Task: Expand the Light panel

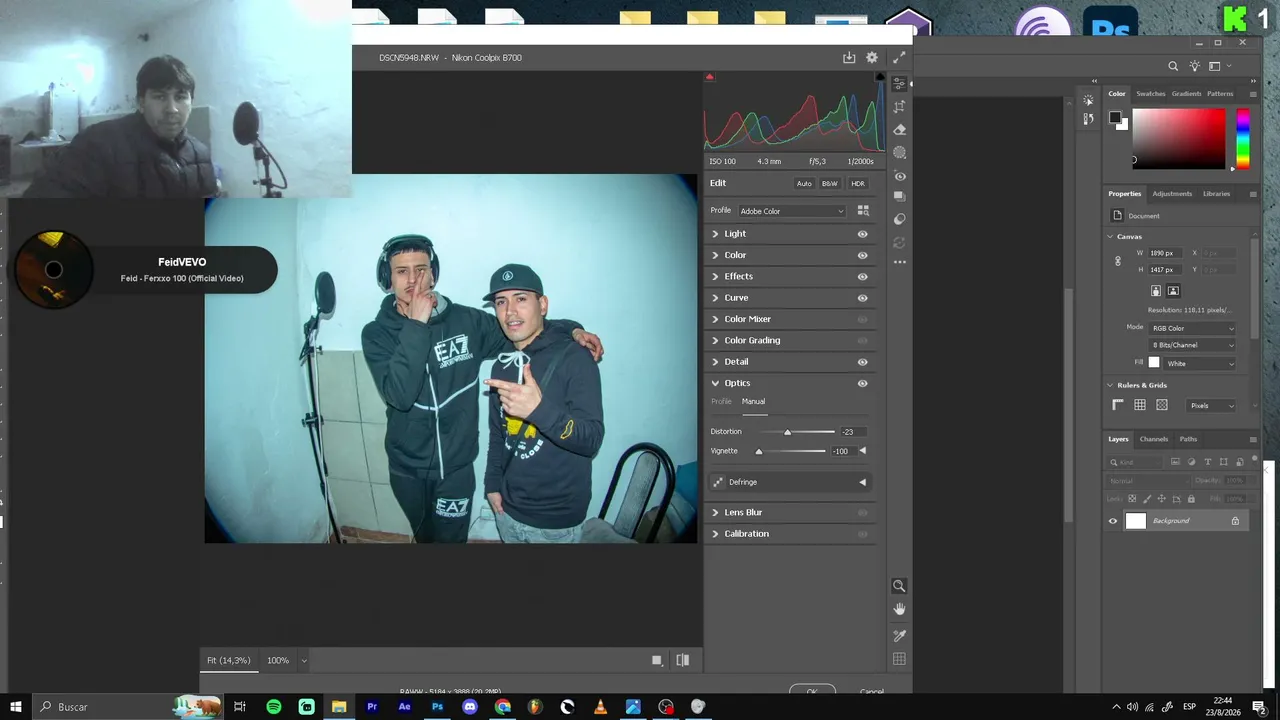Action: coord(715,234)
